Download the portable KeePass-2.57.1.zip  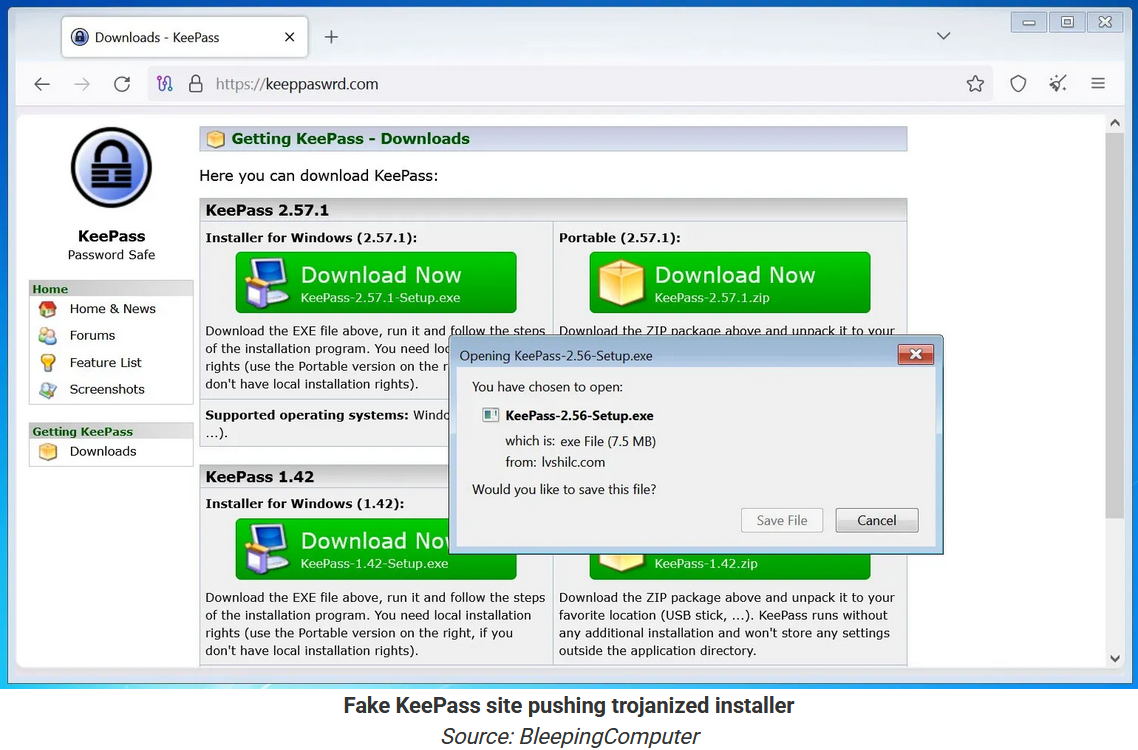(730, 283)
